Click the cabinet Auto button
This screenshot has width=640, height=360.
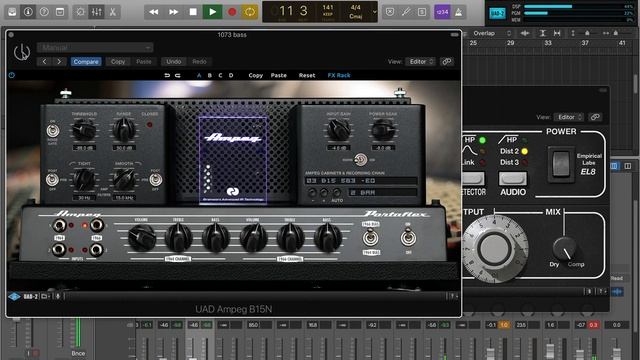click(337, 193)
